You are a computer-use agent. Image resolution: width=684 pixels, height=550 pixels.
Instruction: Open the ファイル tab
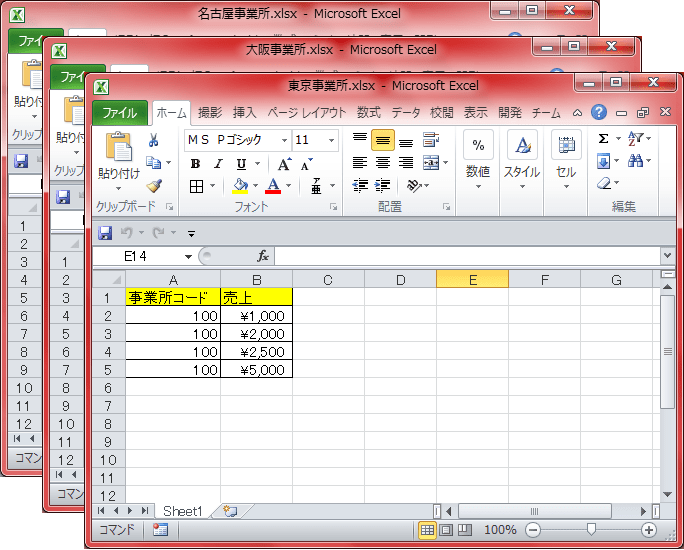pyautogui.click(x=119, y=113)
